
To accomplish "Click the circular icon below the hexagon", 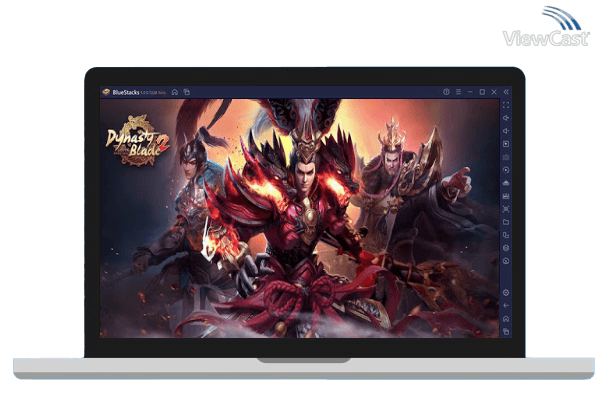I will point(506,261).
